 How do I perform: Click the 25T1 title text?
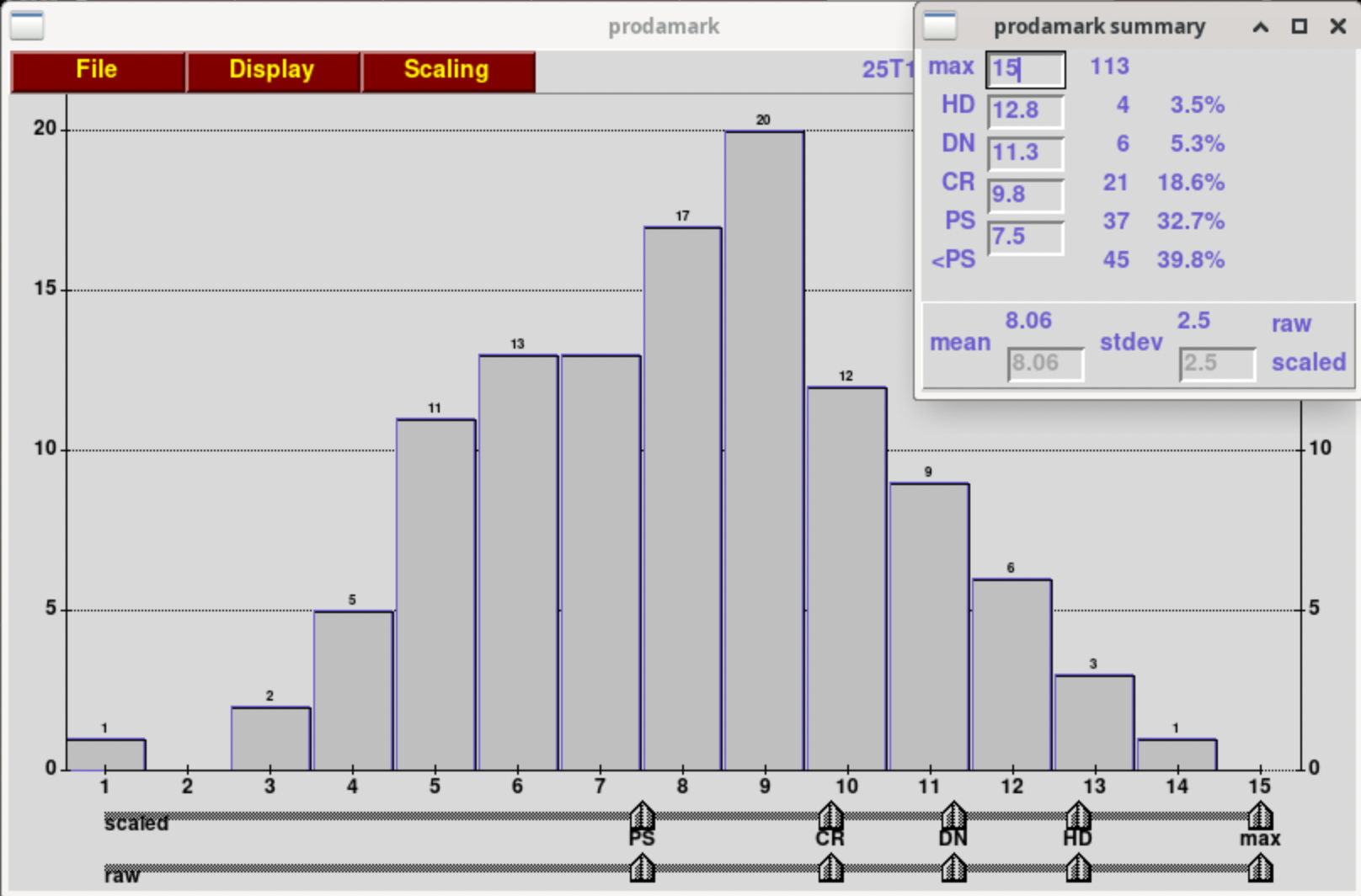888,70
